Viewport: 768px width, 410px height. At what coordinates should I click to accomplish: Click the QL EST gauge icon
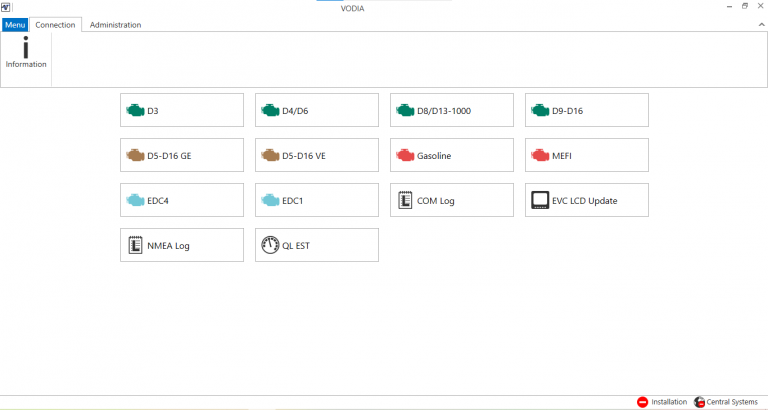tap(270, 245)
